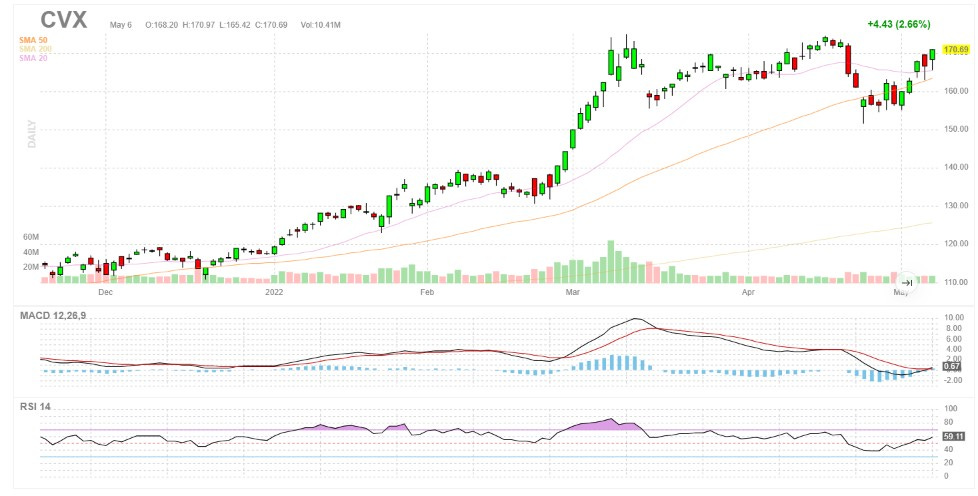Click the C:170.69 close value
This screenshot has height=496, width=978.
pos(271,25)
